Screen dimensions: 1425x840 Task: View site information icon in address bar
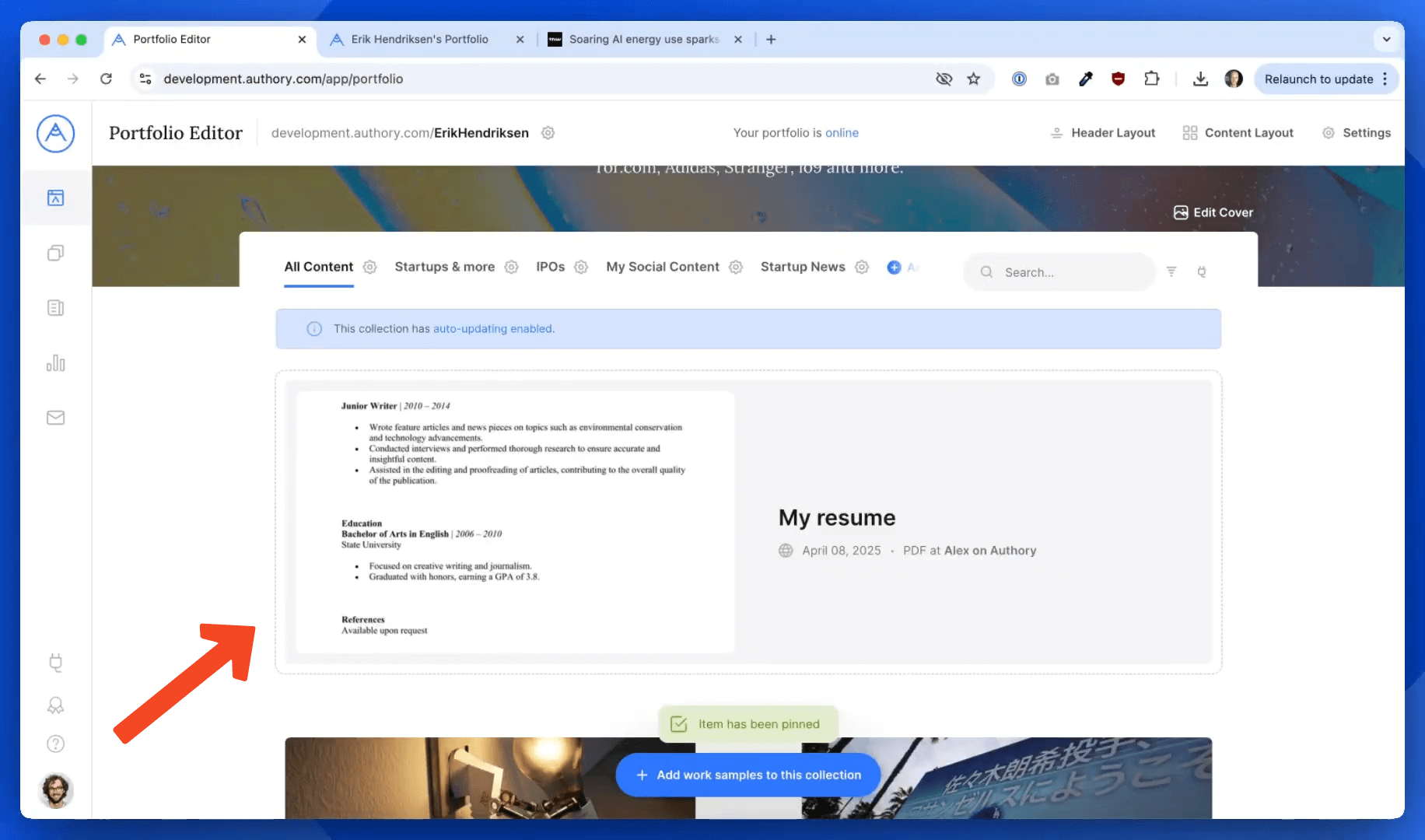[x=145, y=79]
